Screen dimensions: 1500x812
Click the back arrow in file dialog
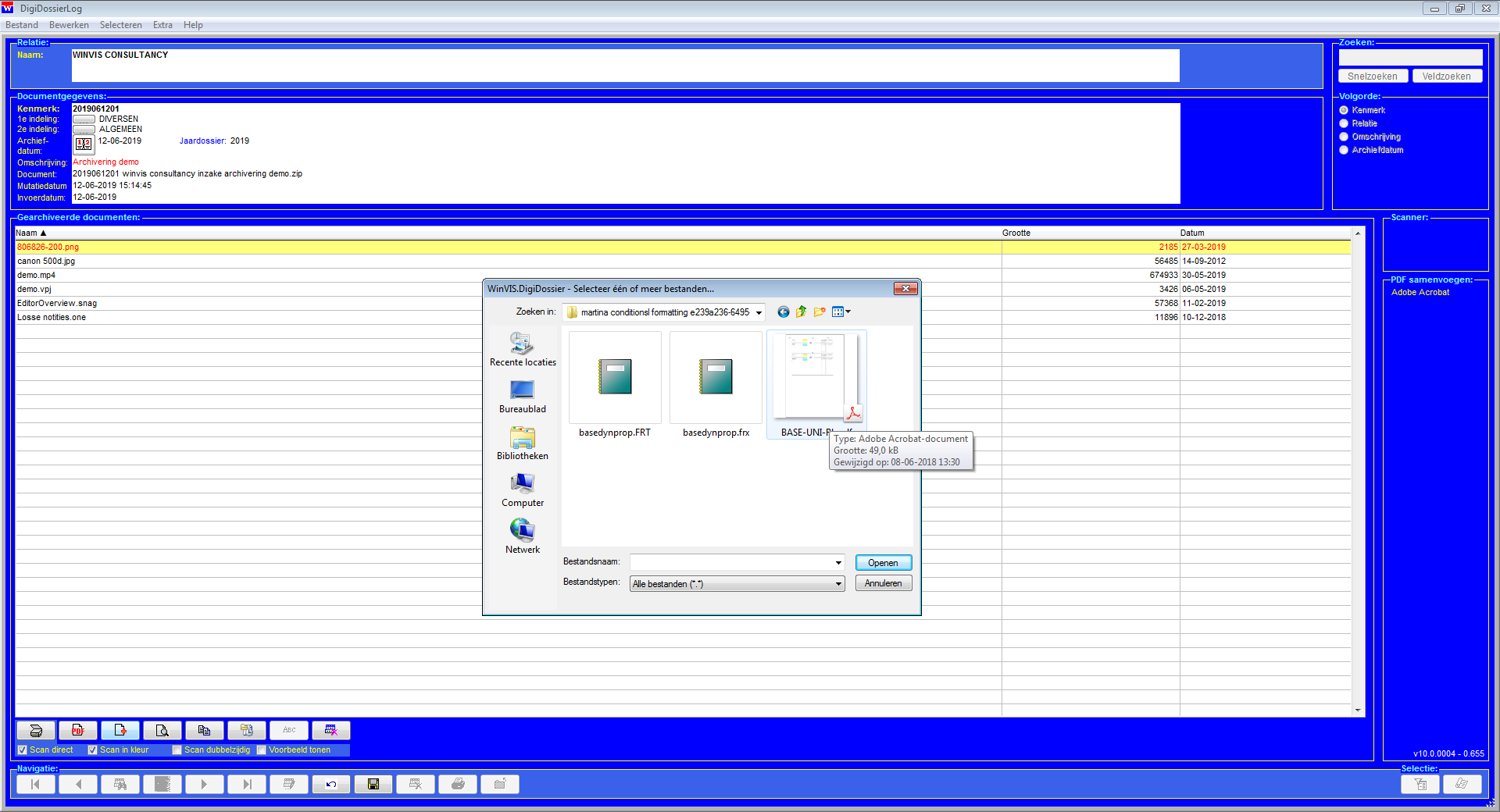pyautogui.click(x=783, y=312)
